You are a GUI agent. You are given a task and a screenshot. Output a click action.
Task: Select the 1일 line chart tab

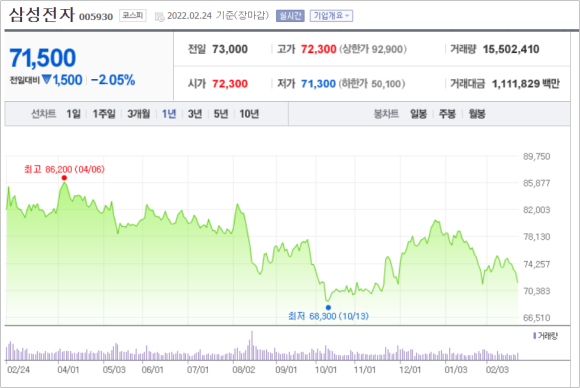coord(73,114)
